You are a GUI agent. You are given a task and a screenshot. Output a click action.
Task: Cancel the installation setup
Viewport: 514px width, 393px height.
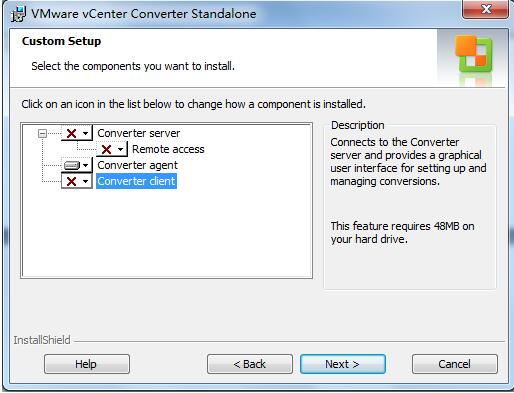click(455, 364)
